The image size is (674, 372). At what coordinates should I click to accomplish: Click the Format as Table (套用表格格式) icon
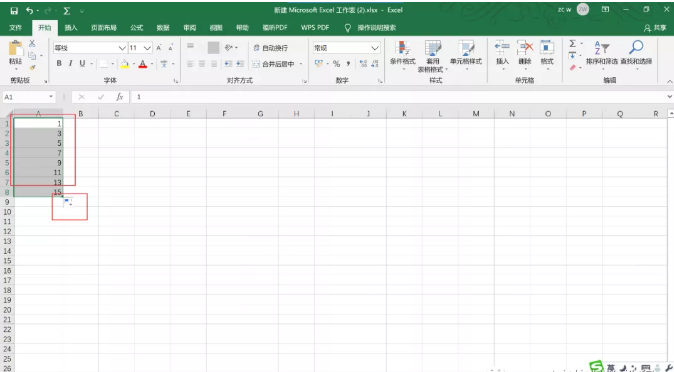click(x=433, y=48)
